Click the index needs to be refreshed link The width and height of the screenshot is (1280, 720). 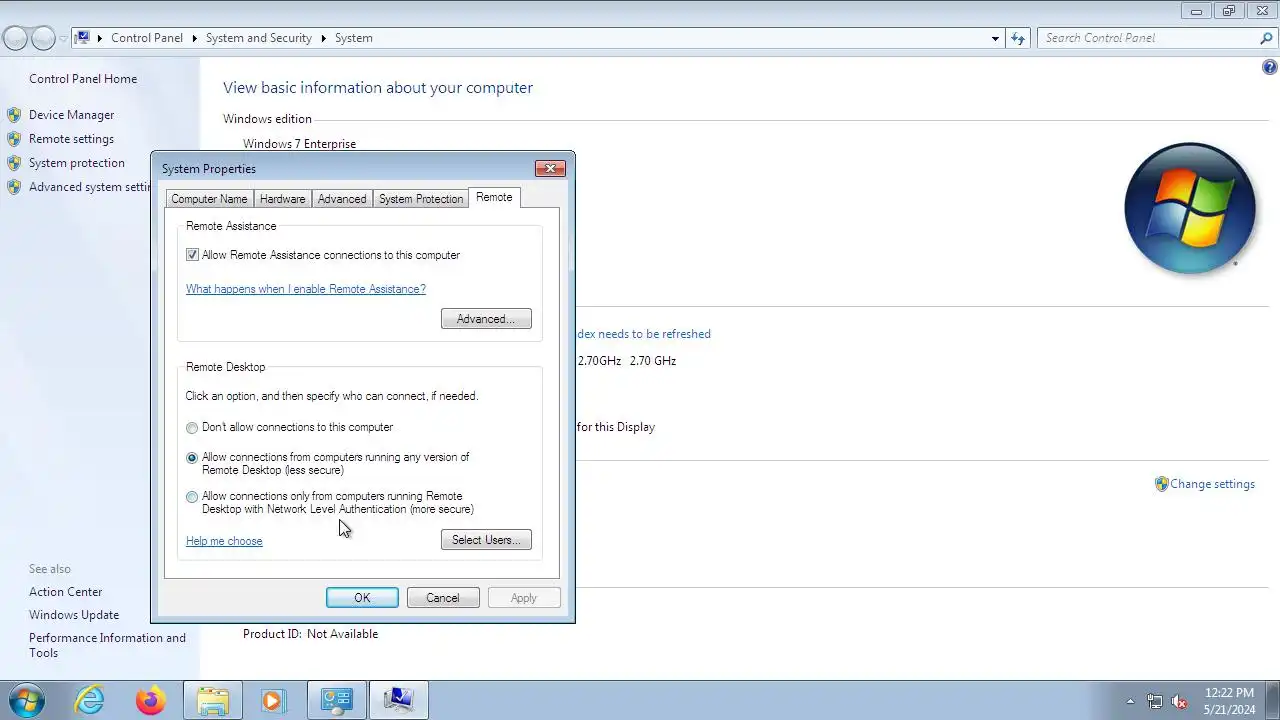[x=644, y=334]
